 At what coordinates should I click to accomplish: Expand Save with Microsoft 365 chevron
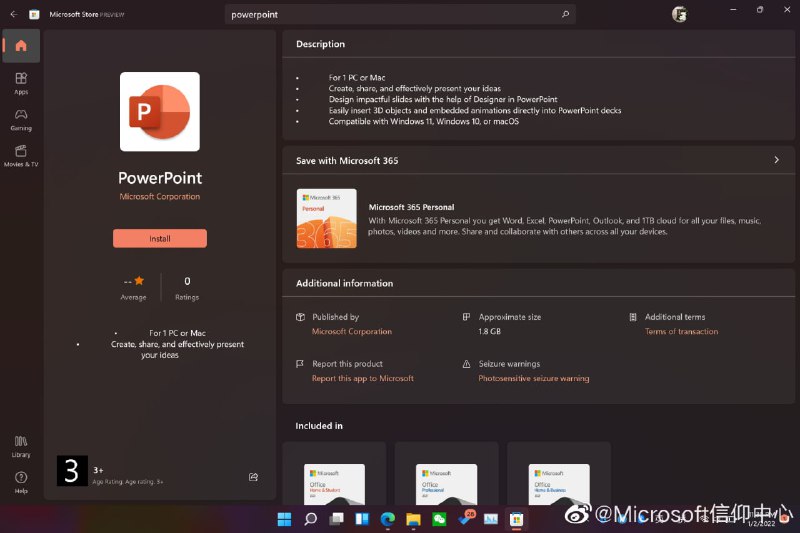pos(777,160)
